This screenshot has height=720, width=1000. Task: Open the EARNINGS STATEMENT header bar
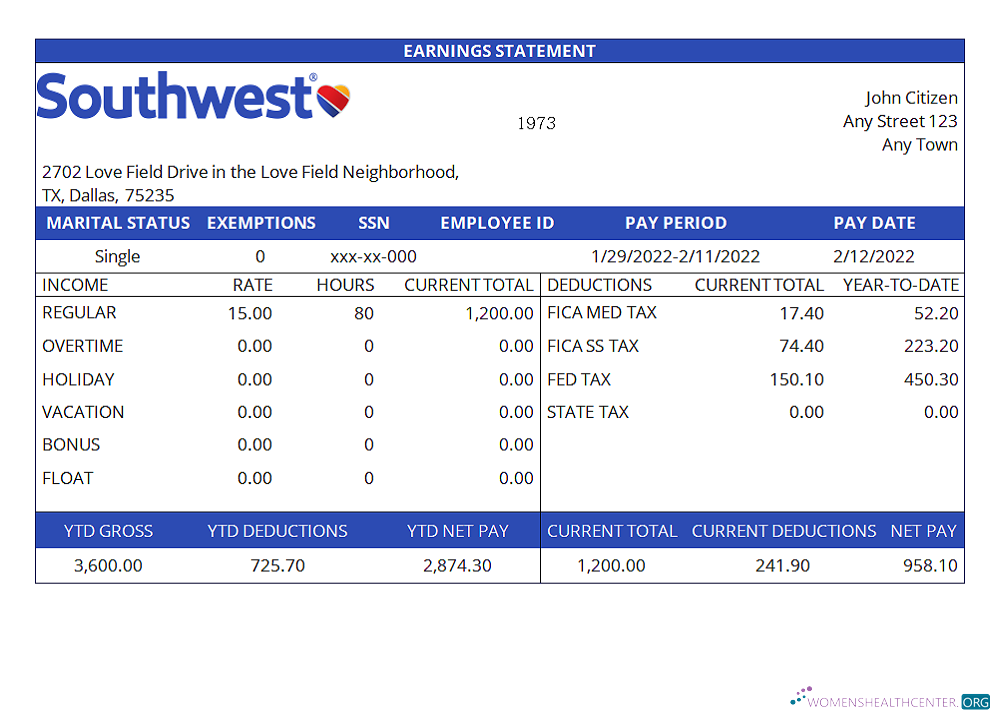tap(499, 50)
